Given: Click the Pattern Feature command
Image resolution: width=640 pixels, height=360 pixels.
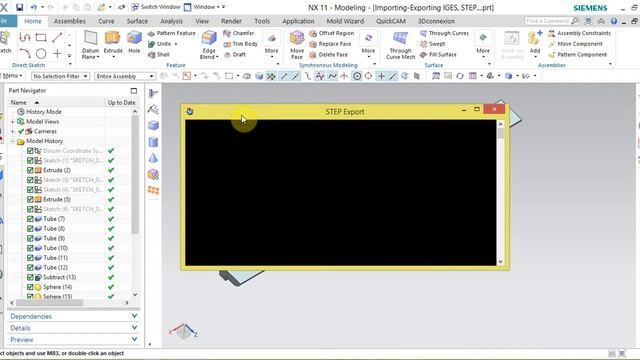Looking at the screenshot, I should (x=171, y=33).
